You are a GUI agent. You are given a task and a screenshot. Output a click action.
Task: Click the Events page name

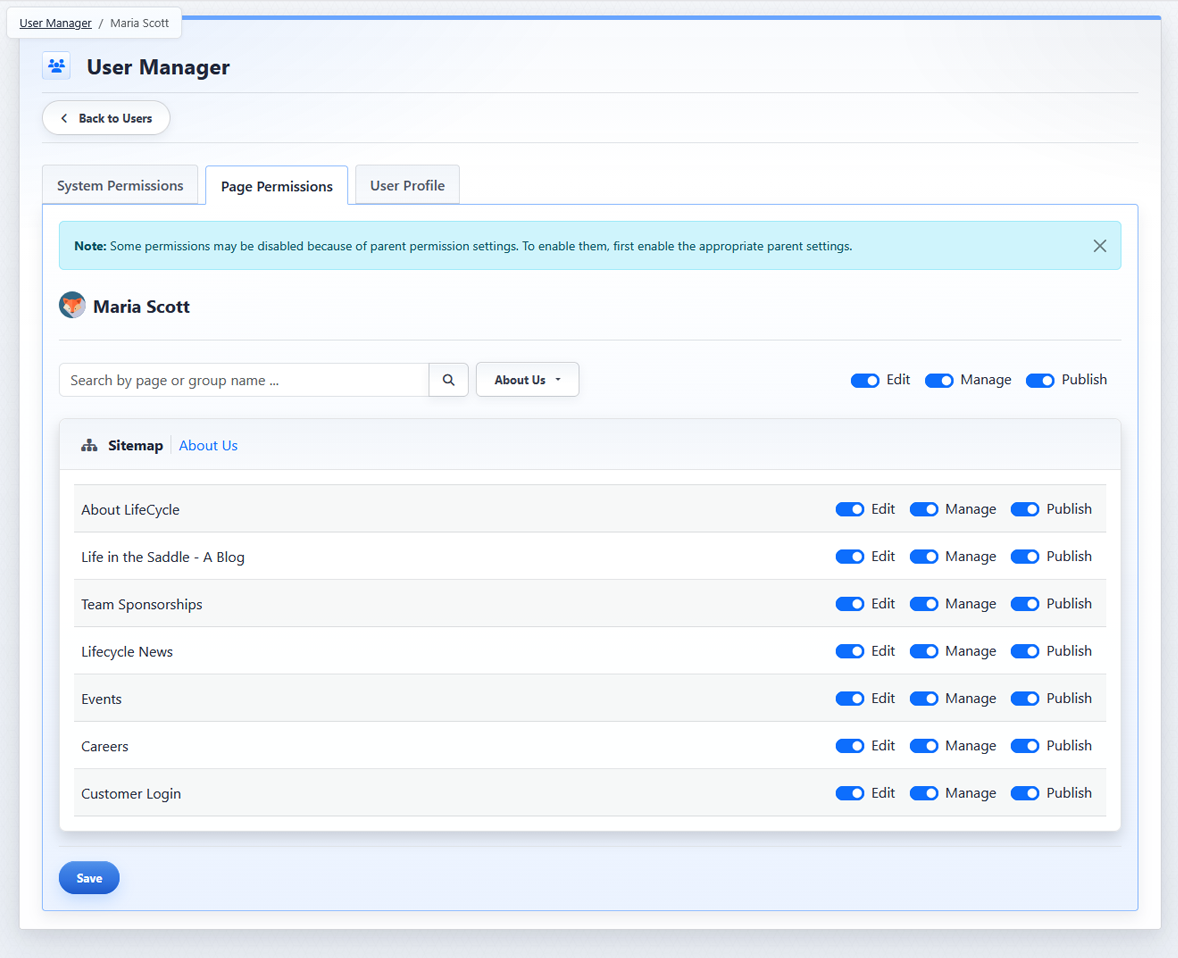[101, 699]
